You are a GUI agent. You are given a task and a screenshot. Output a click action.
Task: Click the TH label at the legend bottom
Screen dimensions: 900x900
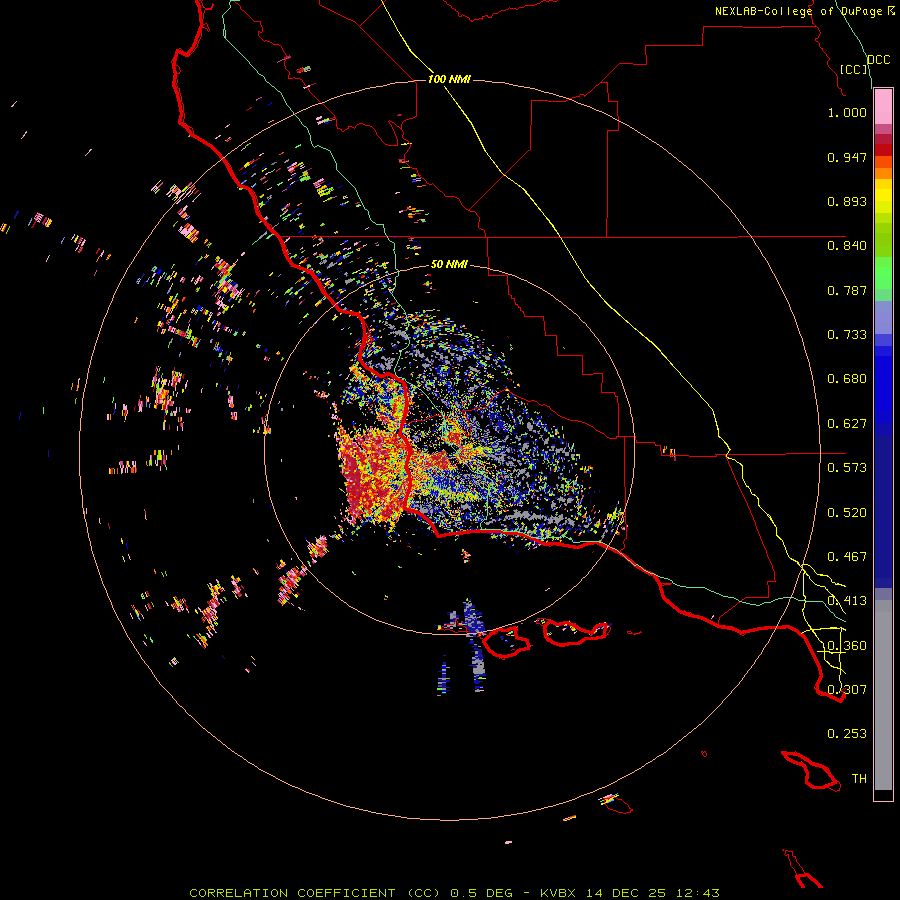coord(859,779)
